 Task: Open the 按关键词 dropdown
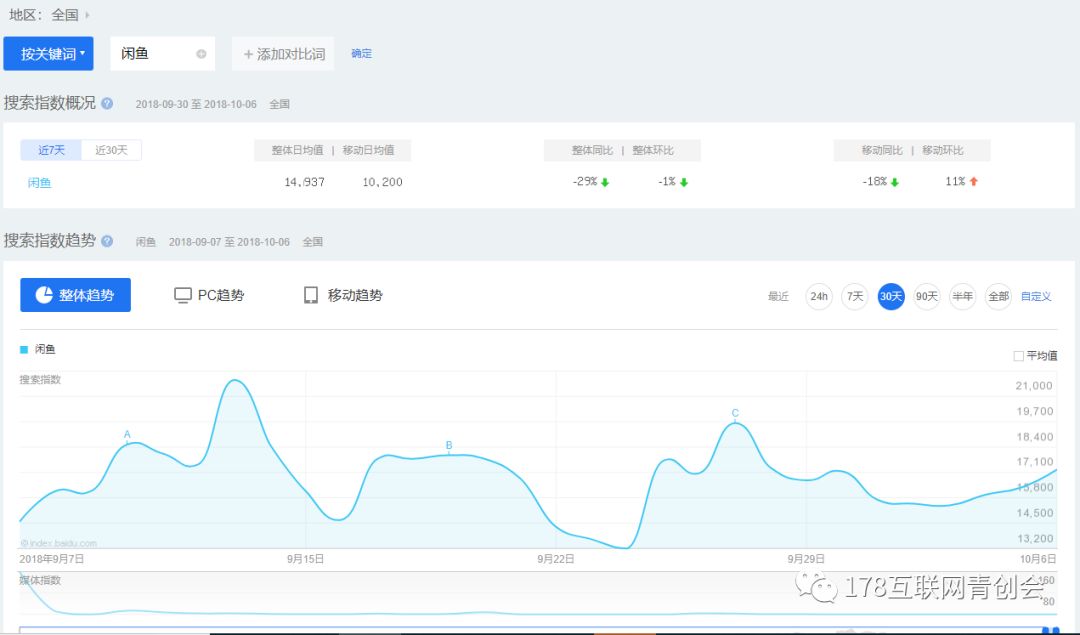48,54
